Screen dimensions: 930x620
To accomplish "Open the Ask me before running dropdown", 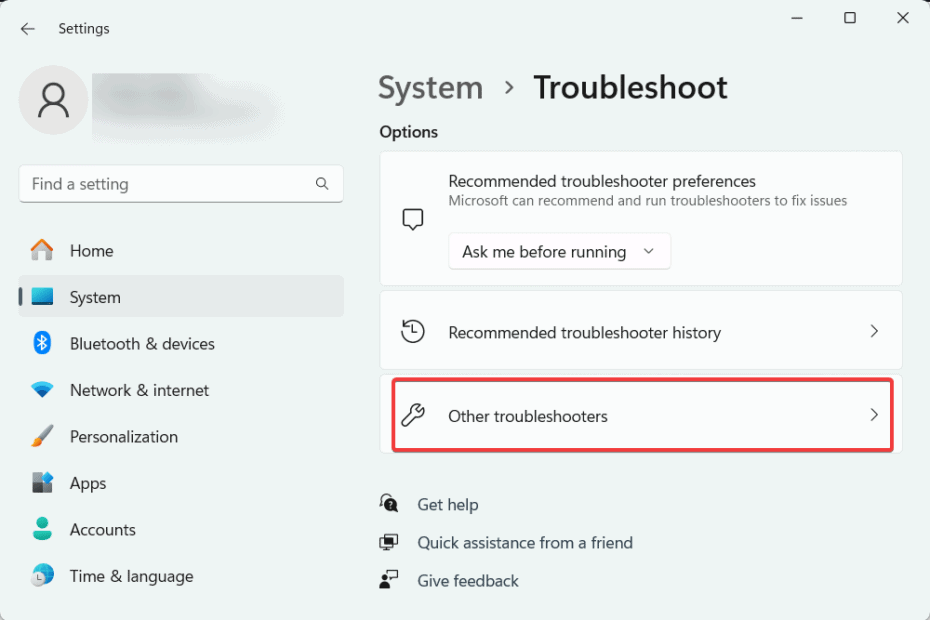I will pyautogui.click(x=559, y=251).
